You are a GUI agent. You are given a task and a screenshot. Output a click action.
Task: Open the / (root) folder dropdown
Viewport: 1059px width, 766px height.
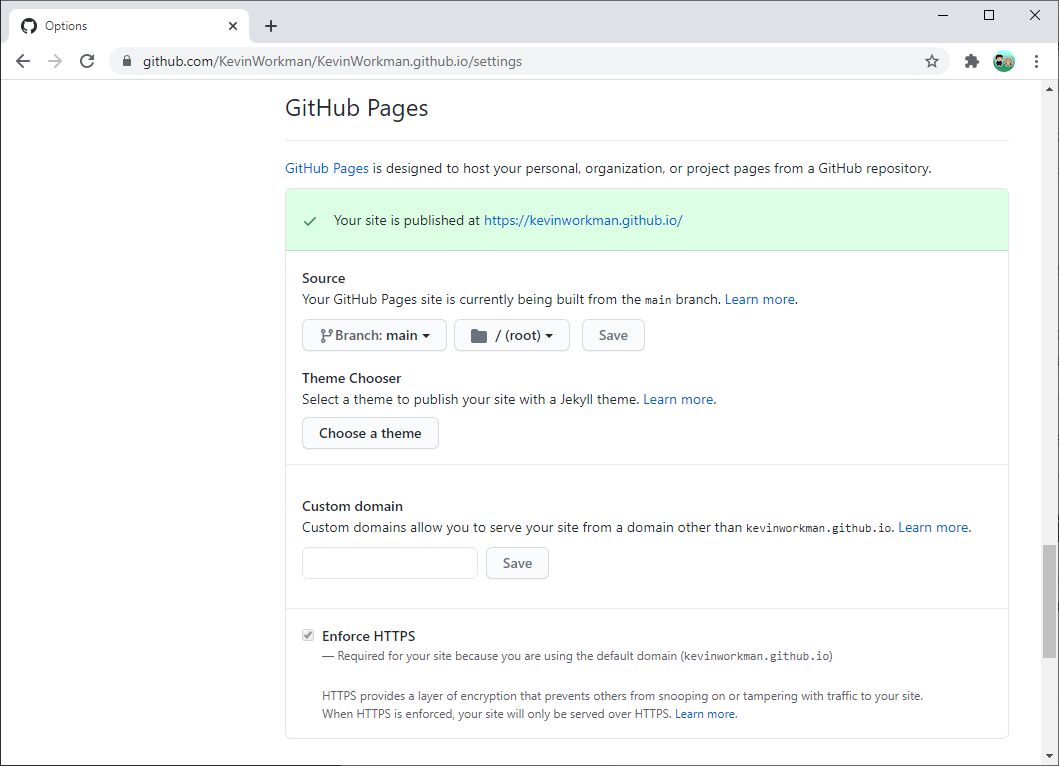pyautogui.click(x=512, y=335)
